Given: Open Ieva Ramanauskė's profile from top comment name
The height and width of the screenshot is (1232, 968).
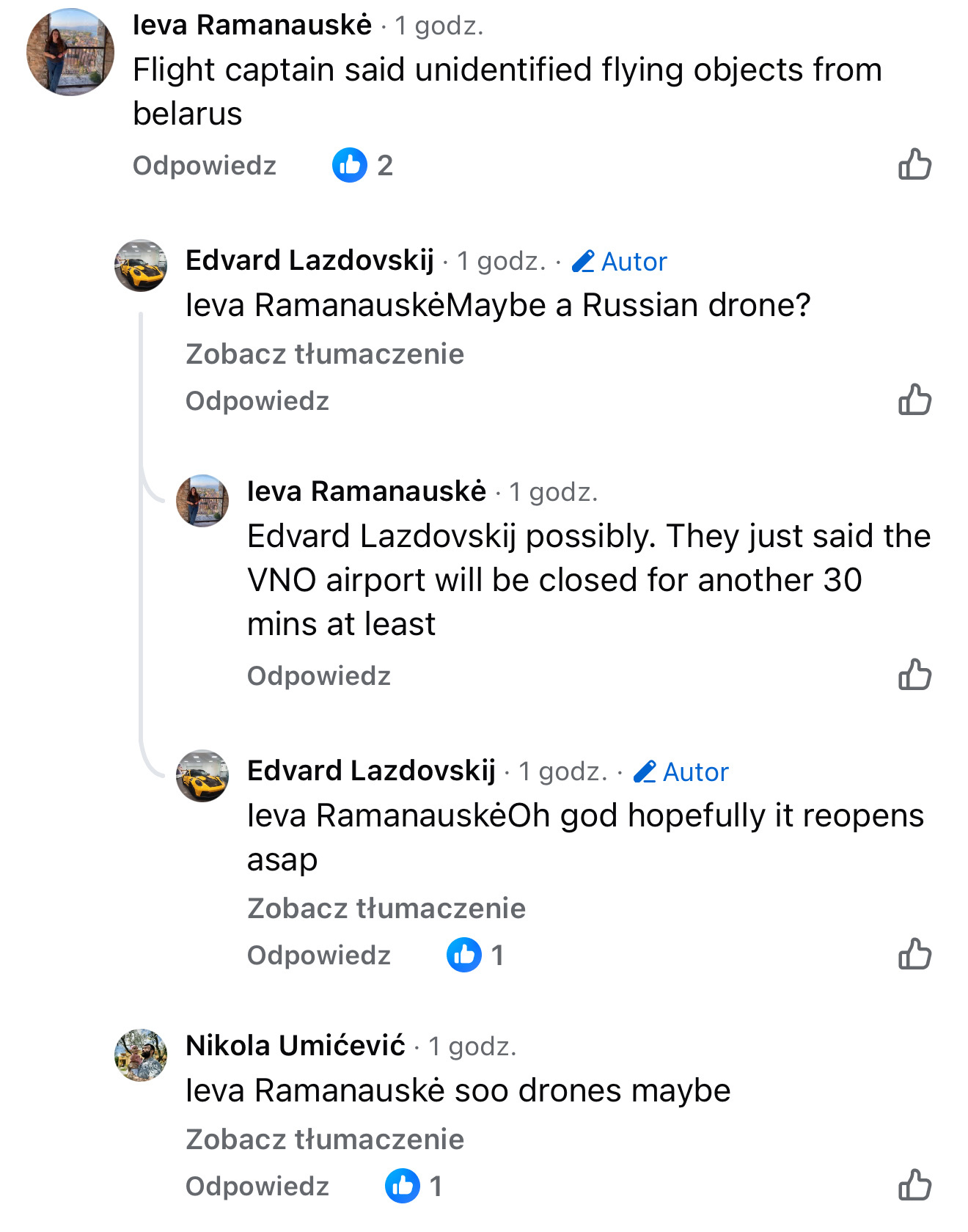Looking at the screenshot, I should click(x=252, y=26).
